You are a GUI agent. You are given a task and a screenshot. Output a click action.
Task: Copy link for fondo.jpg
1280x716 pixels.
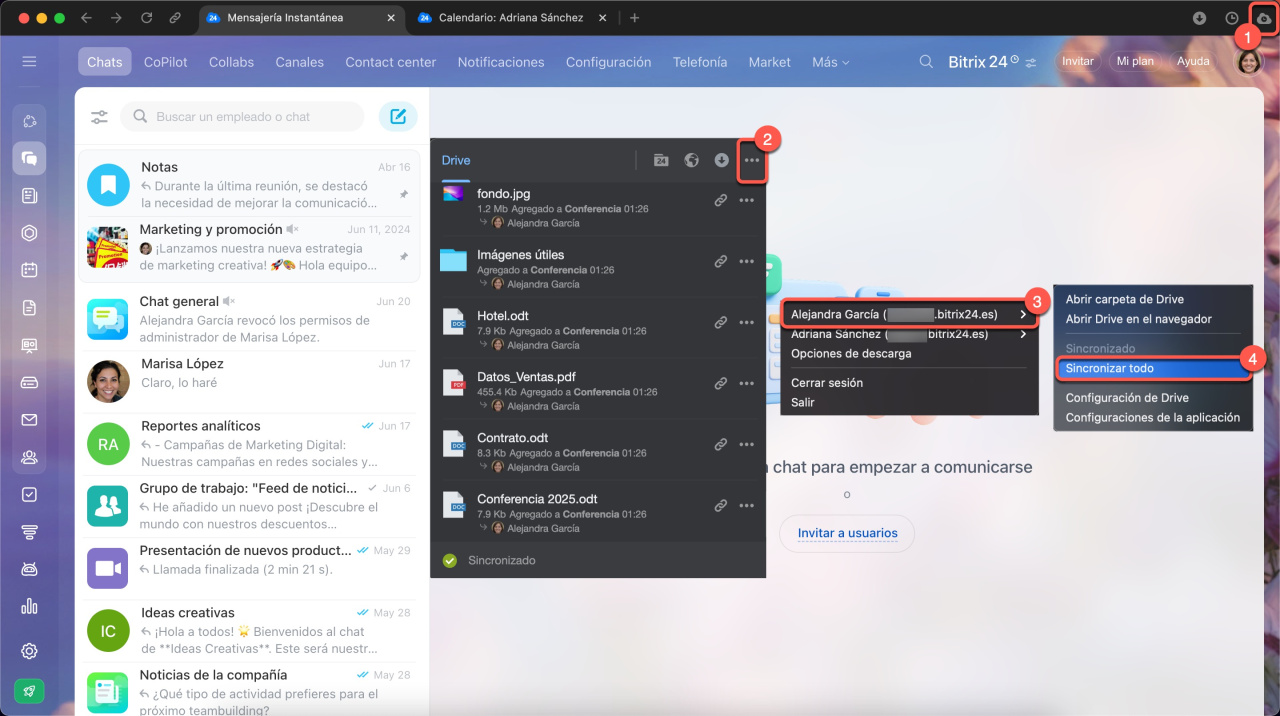[x=720, y=201]
